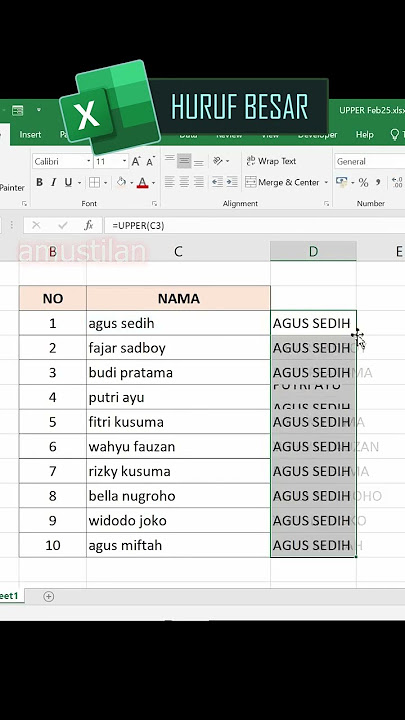Viewport: 405px width, 720px height.
Task: Click the Increase Decimal icon
Action: 398,183
